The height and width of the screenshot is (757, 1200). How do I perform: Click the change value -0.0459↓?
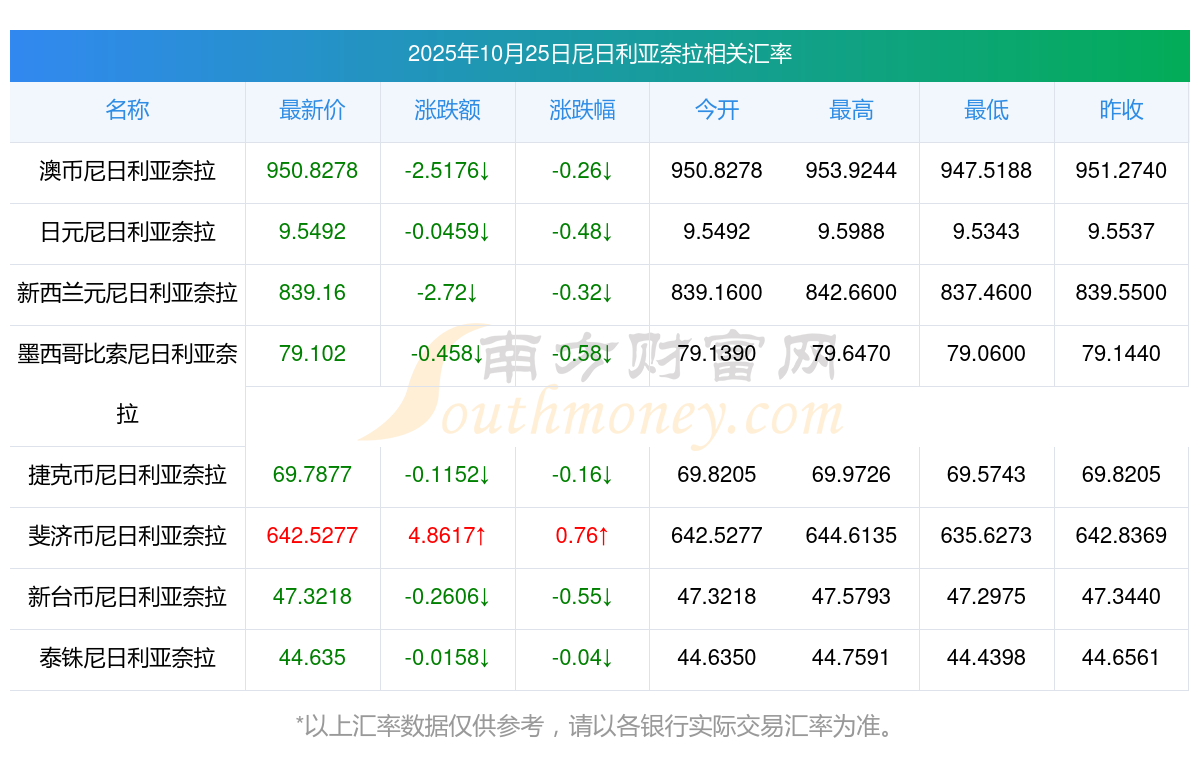point(447,232)
